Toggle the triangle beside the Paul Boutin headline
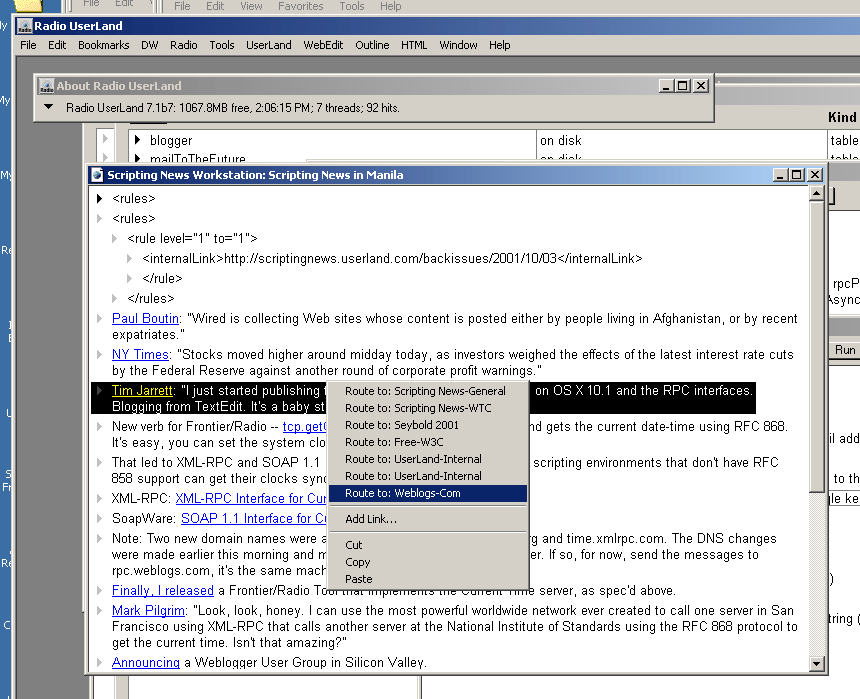This screenshot has width=860, height=699. (99, 319)
